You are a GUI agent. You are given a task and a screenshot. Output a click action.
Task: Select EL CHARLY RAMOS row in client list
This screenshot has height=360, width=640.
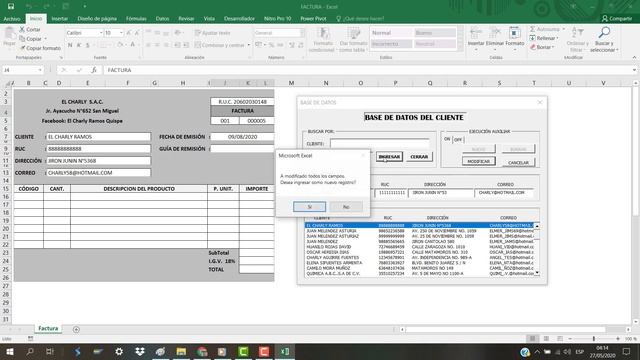click(420, 225)
